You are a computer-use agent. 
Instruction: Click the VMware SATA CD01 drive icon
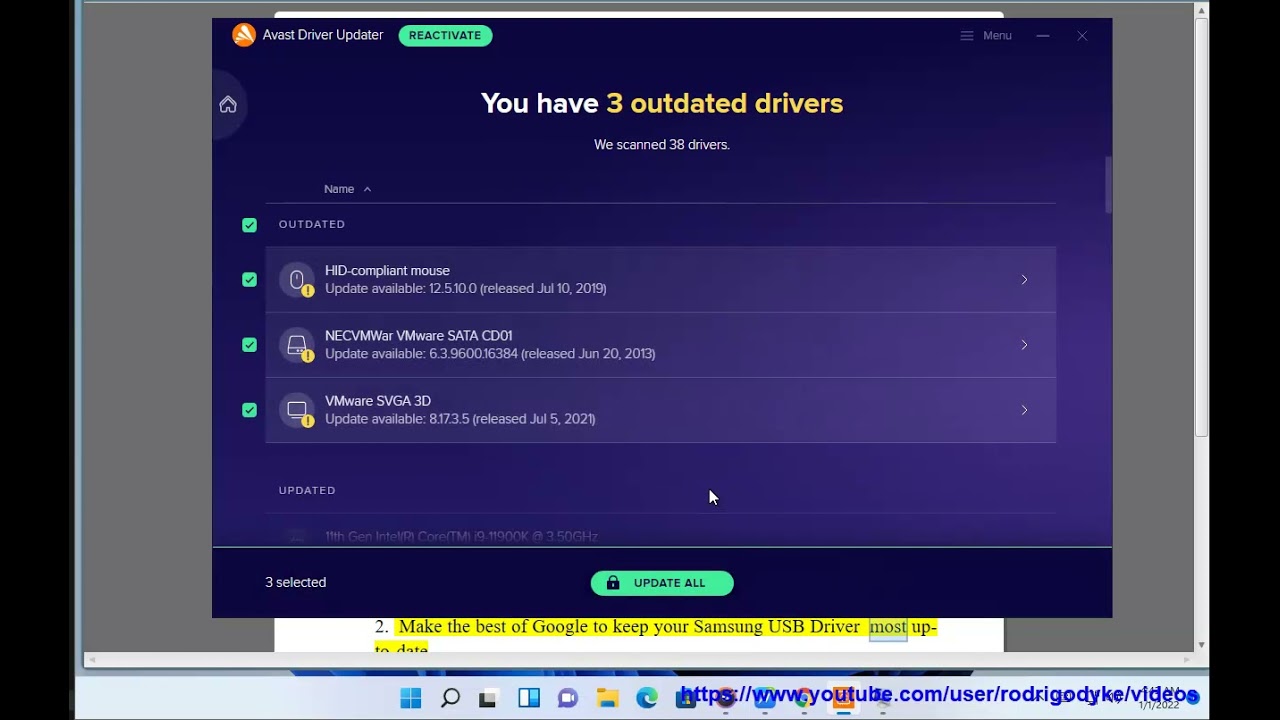pos(297,345)
